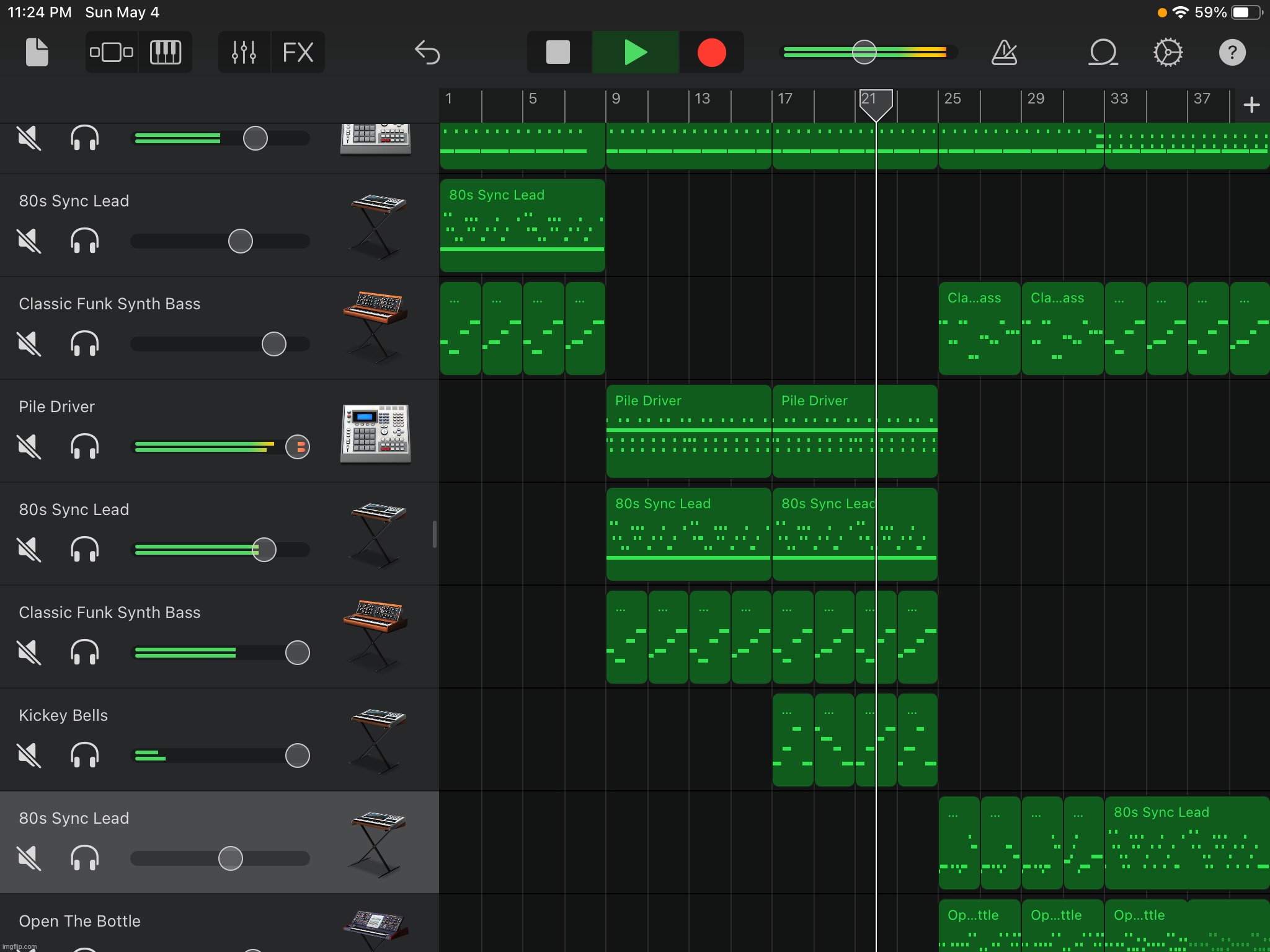
Task: Grab the track header resize handle
Action: click(x=434, y=534)
